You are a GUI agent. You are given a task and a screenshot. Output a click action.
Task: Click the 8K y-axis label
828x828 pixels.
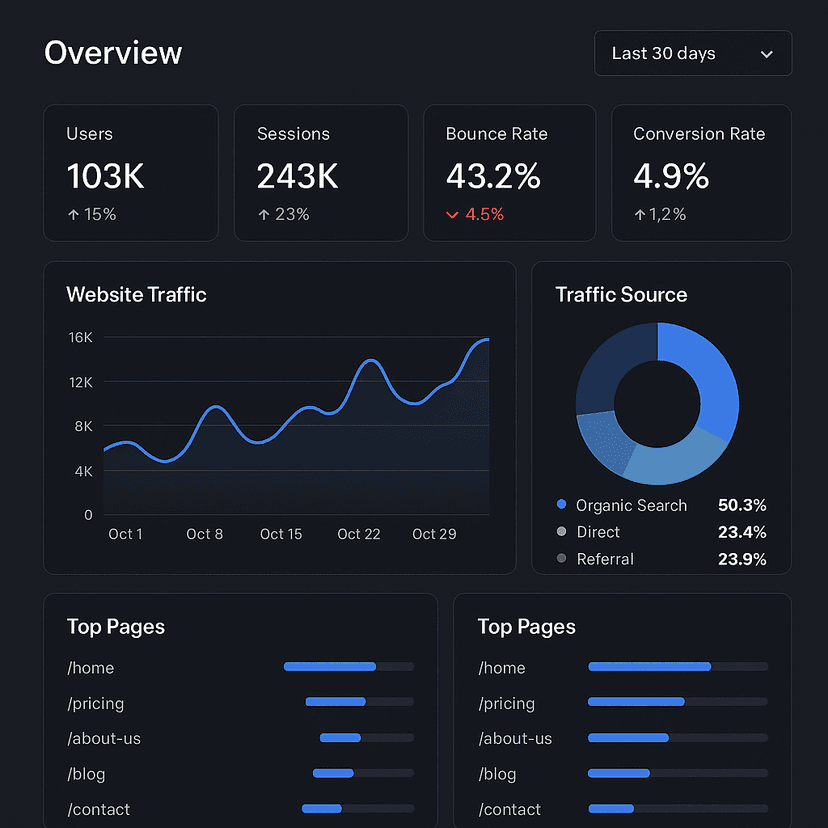[83, 426]
